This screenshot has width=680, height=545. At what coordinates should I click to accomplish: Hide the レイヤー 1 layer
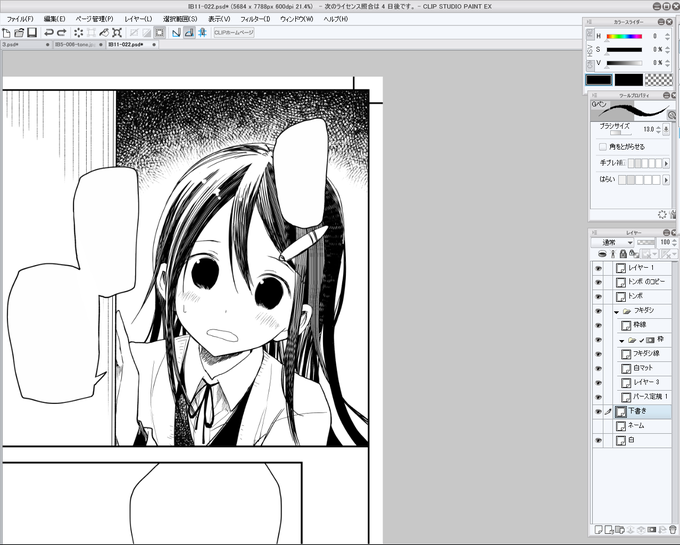coord(599,268)
